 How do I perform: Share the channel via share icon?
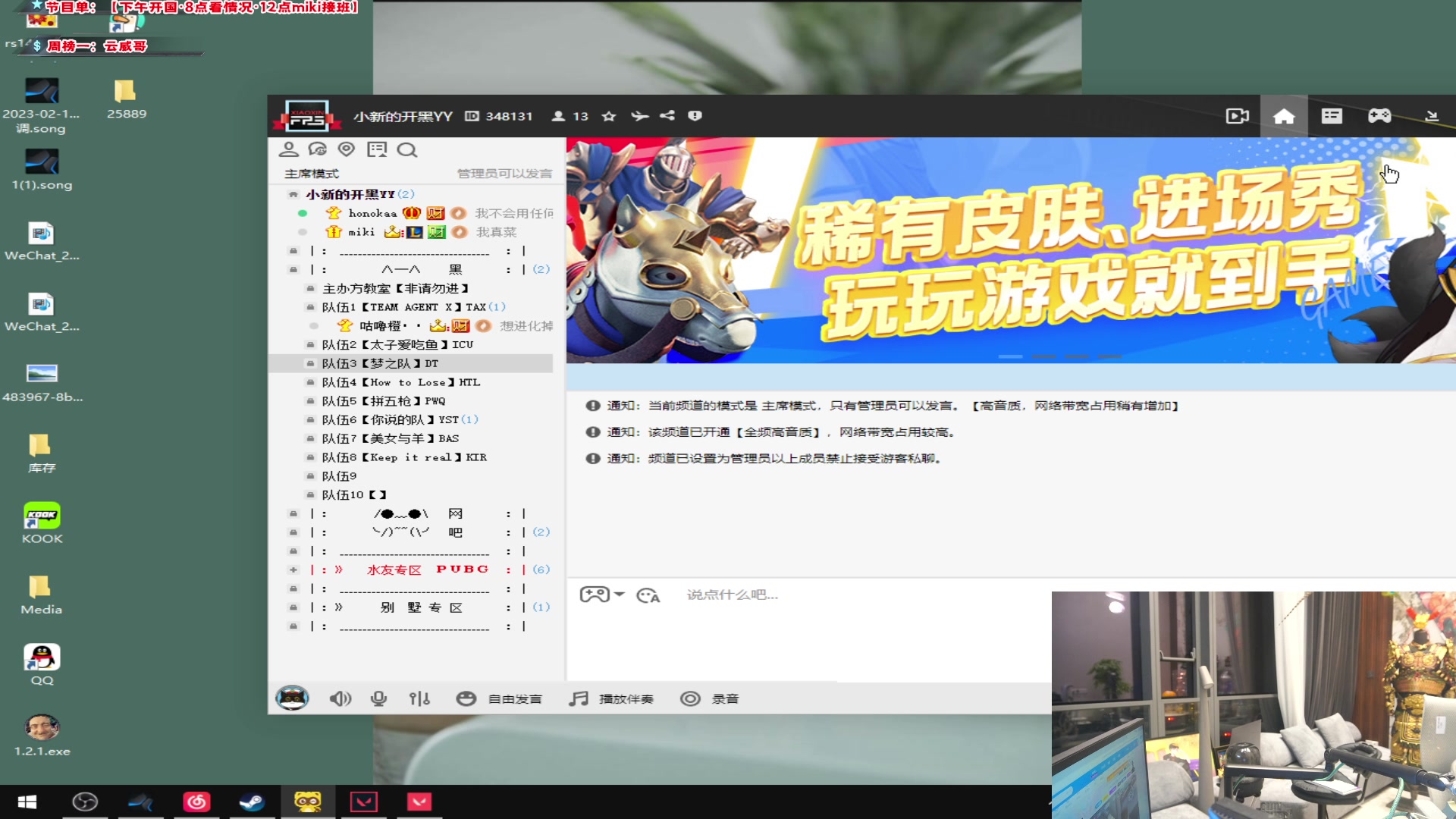point(667,116)
